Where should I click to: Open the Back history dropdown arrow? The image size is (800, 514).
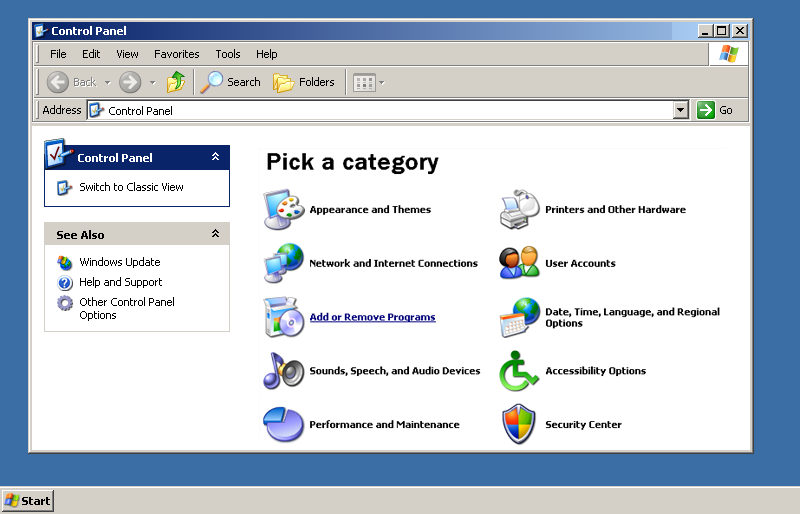[x=107, y=82]
